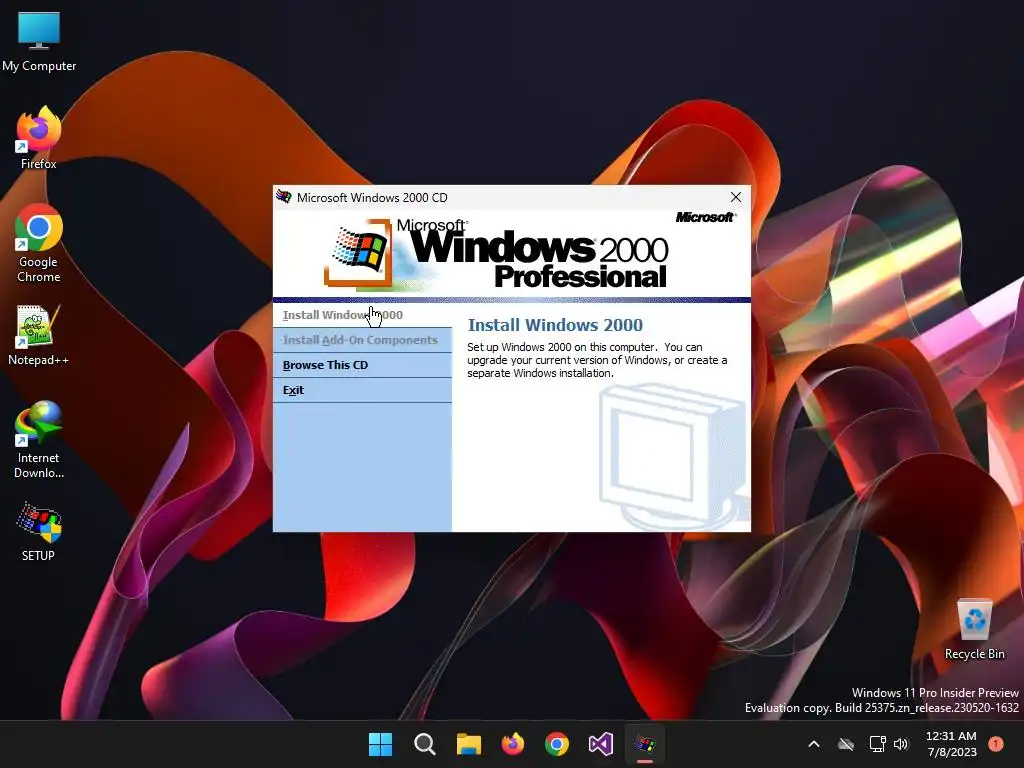Choose Install Add-On Components option

(362, 340)
